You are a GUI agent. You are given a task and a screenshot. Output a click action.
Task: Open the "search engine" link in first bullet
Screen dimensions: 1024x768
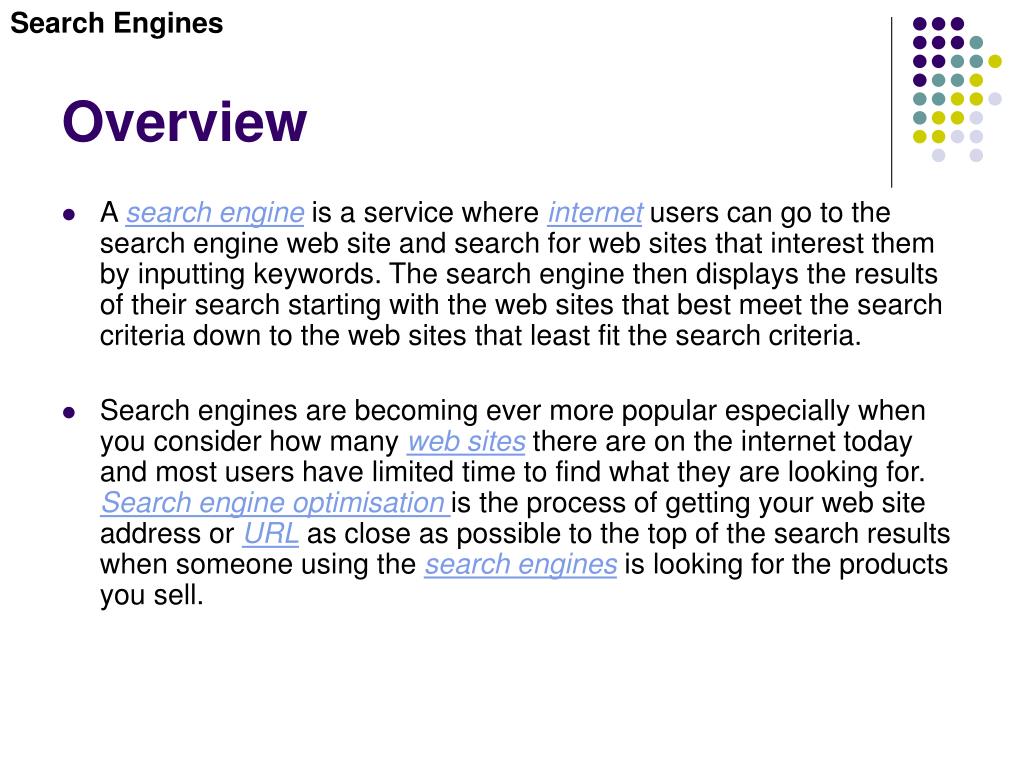click(215, 213)
